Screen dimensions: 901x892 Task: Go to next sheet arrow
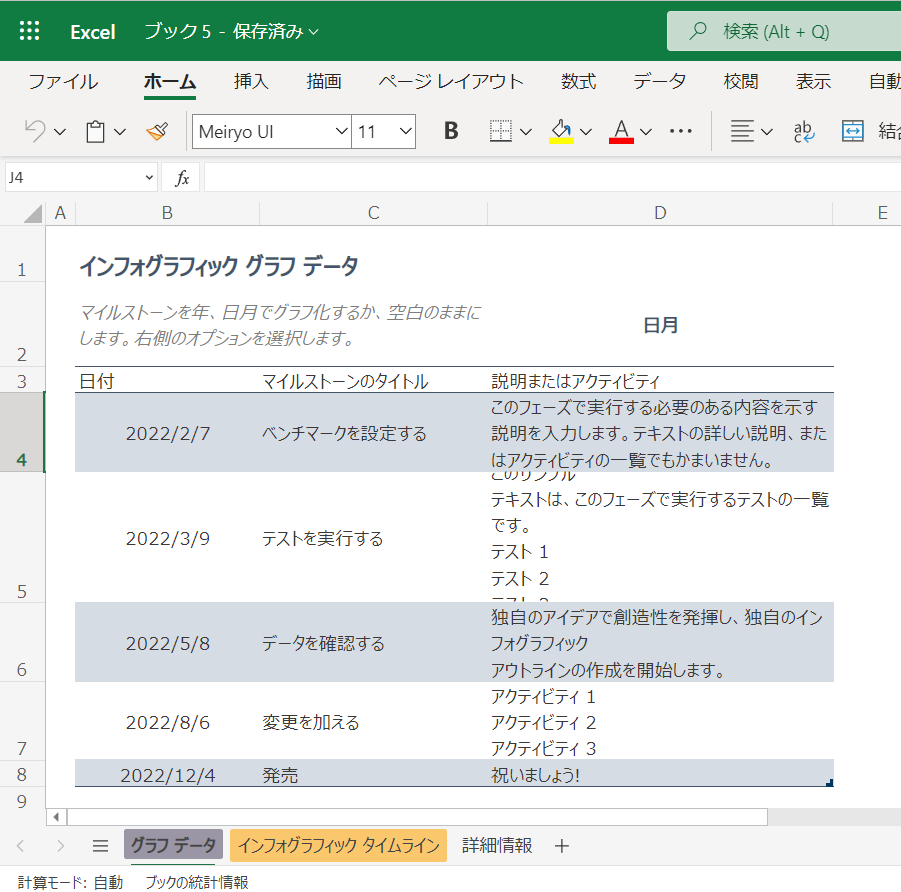tap(60, 845)
